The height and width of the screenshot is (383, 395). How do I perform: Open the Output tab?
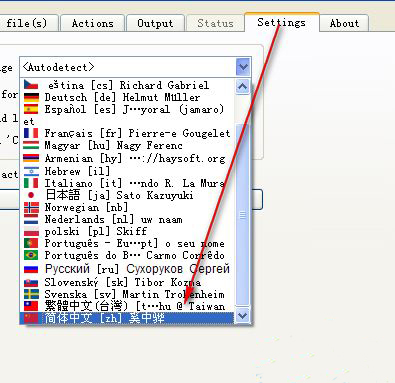(x=155, y=23)
